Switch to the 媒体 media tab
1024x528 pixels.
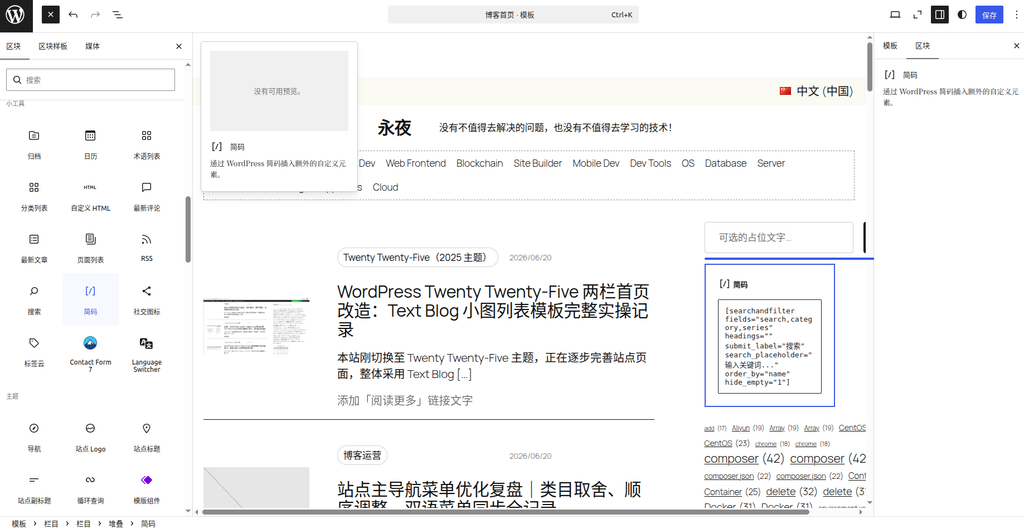tap(93, 46)
